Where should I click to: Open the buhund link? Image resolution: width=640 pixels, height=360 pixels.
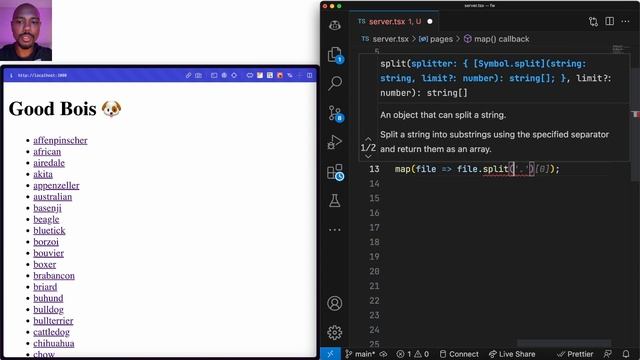pyautogui.click(x=48, y=298)
